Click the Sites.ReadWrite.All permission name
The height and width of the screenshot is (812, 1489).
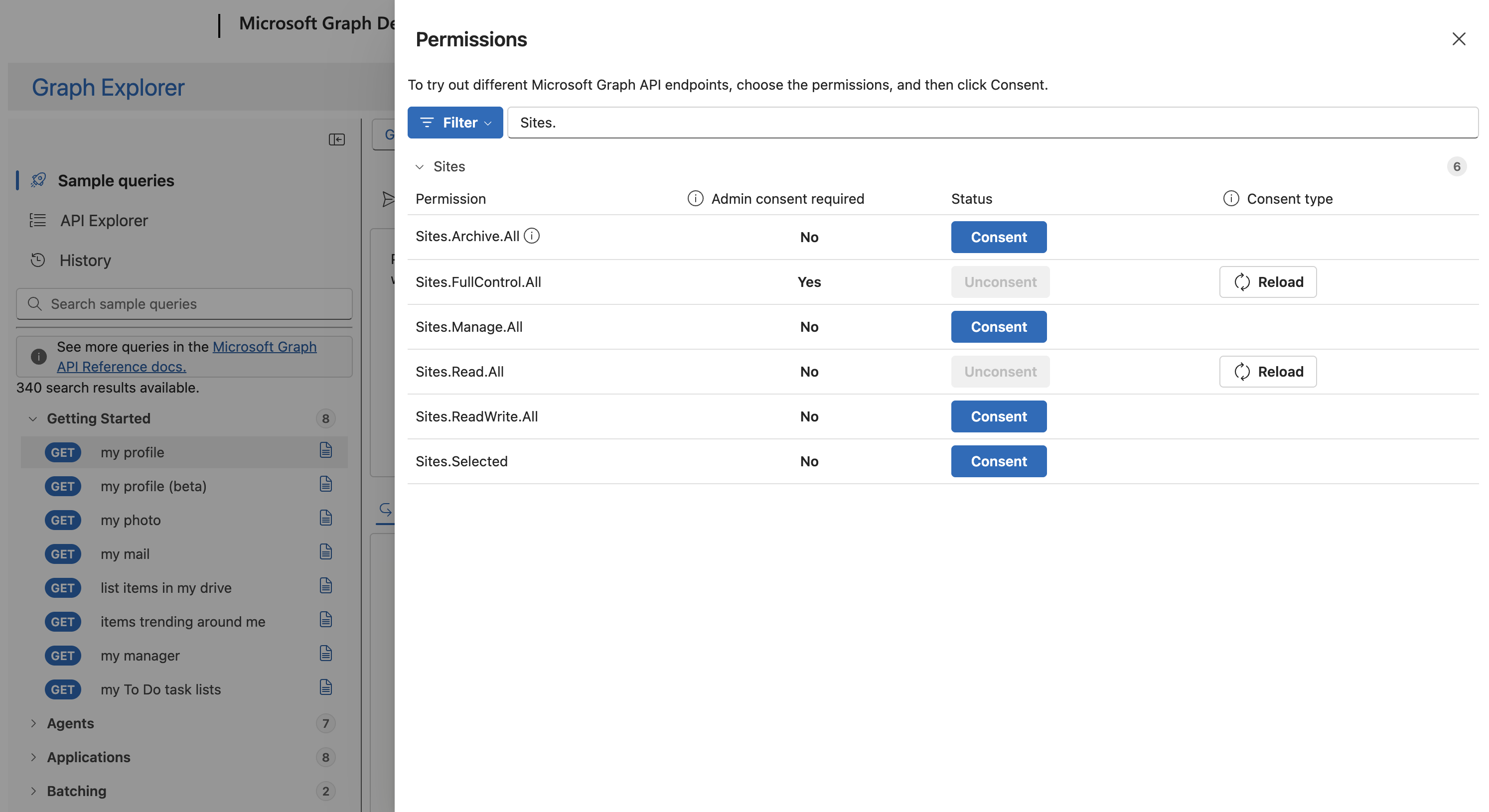pos(476,416)
